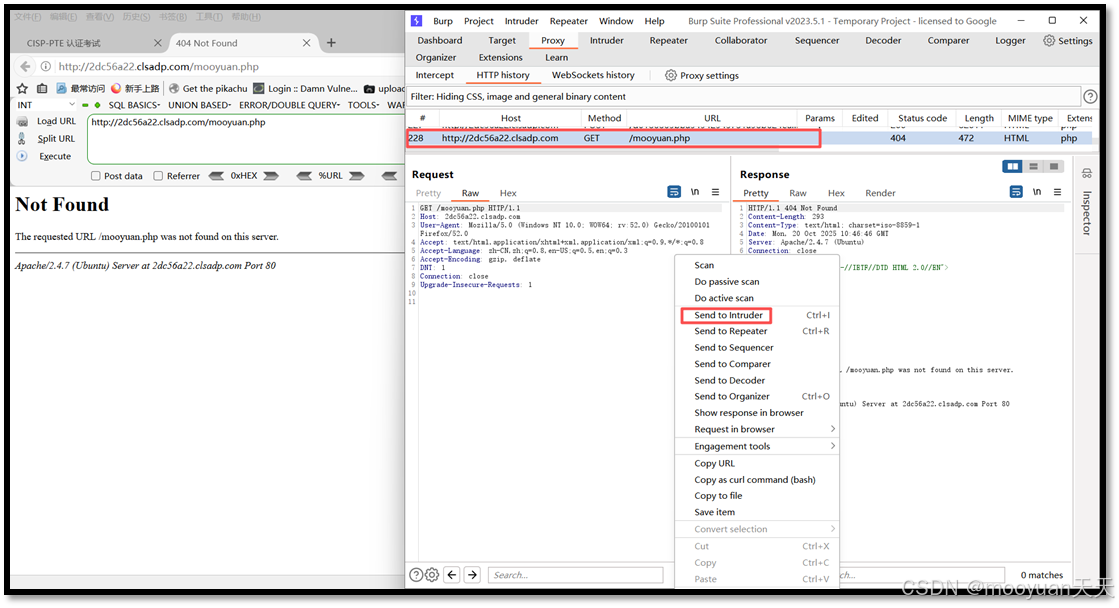Viewport: 1119px width, 608px height.
Task: Open search help icon below Request pane
Action: coord(416,574)
